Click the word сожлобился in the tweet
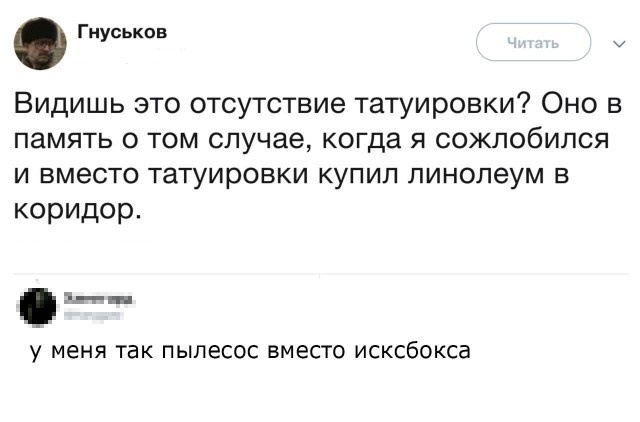The width and height of the screenshot is (640, 422). pyautogui.click(x=525, y=140)
